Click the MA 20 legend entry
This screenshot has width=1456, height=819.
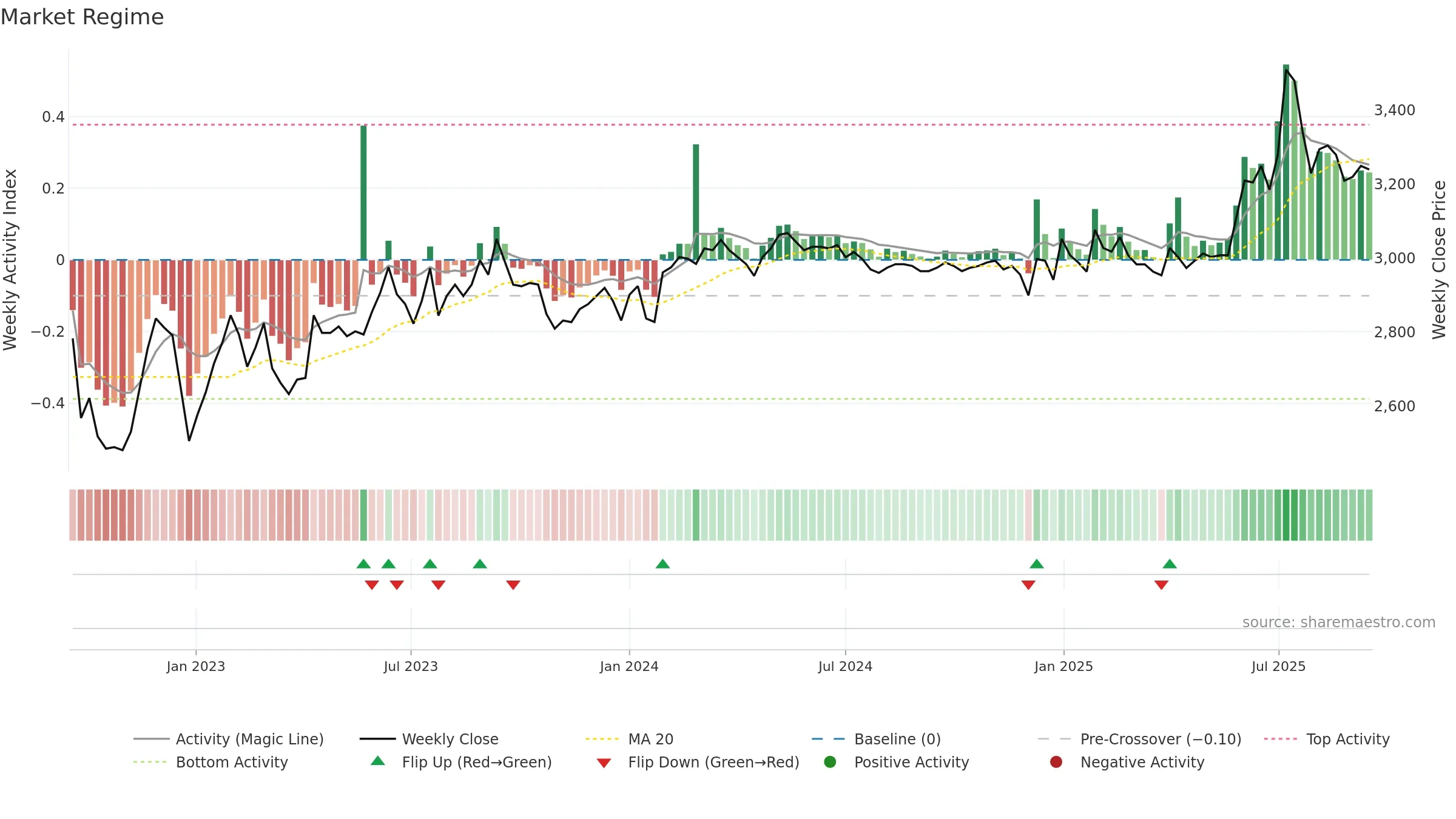pos(630,739)
